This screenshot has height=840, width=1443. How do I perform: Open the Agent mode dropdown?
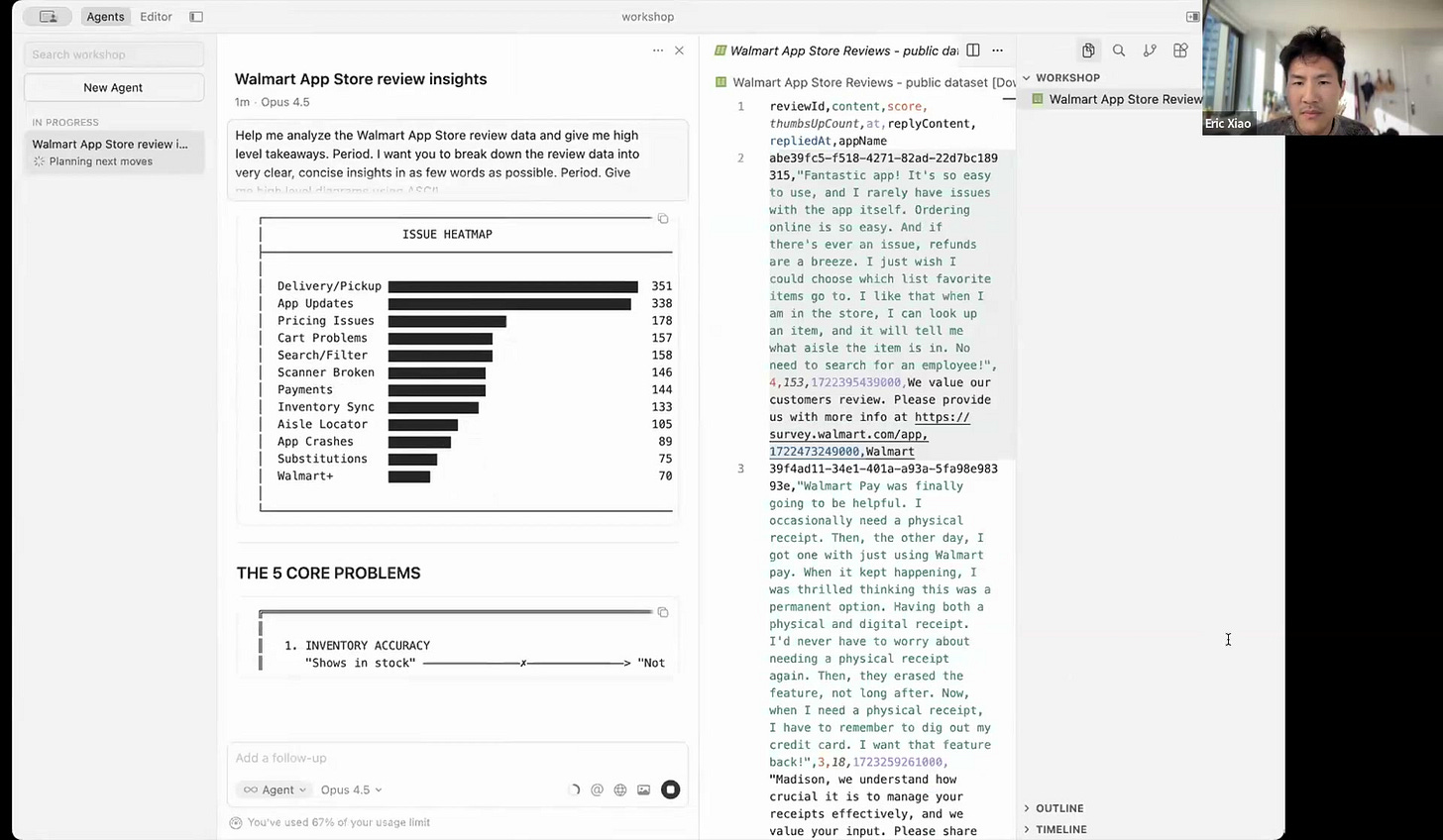(274, 789)
